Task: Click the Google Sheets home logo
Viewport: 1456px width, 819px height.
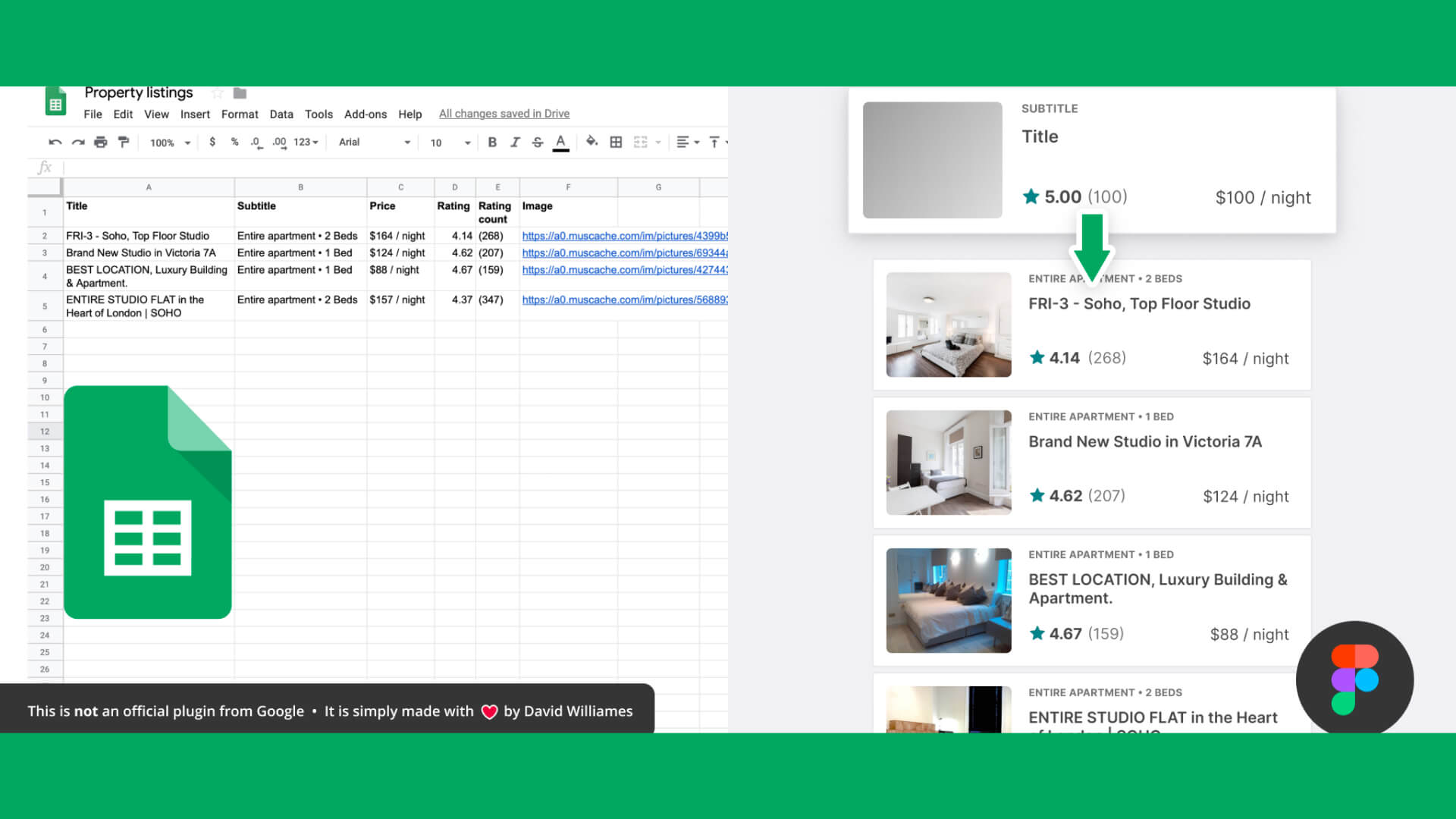Action: pos(55,102)
